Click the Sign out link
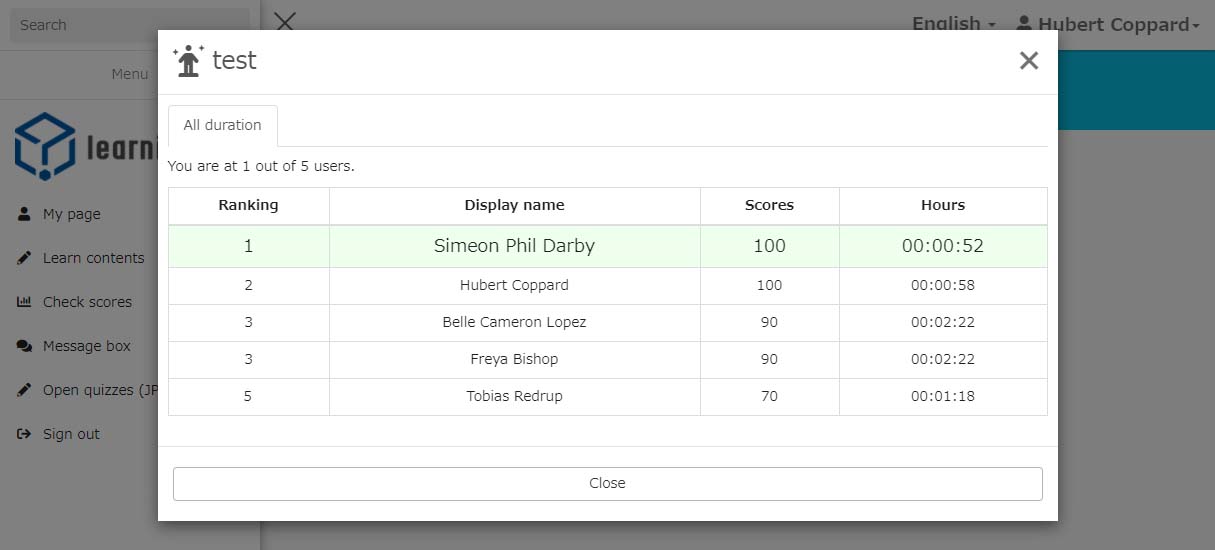Image resolution: width=1215 pixels, height=550 pixels. coord(71,434)
